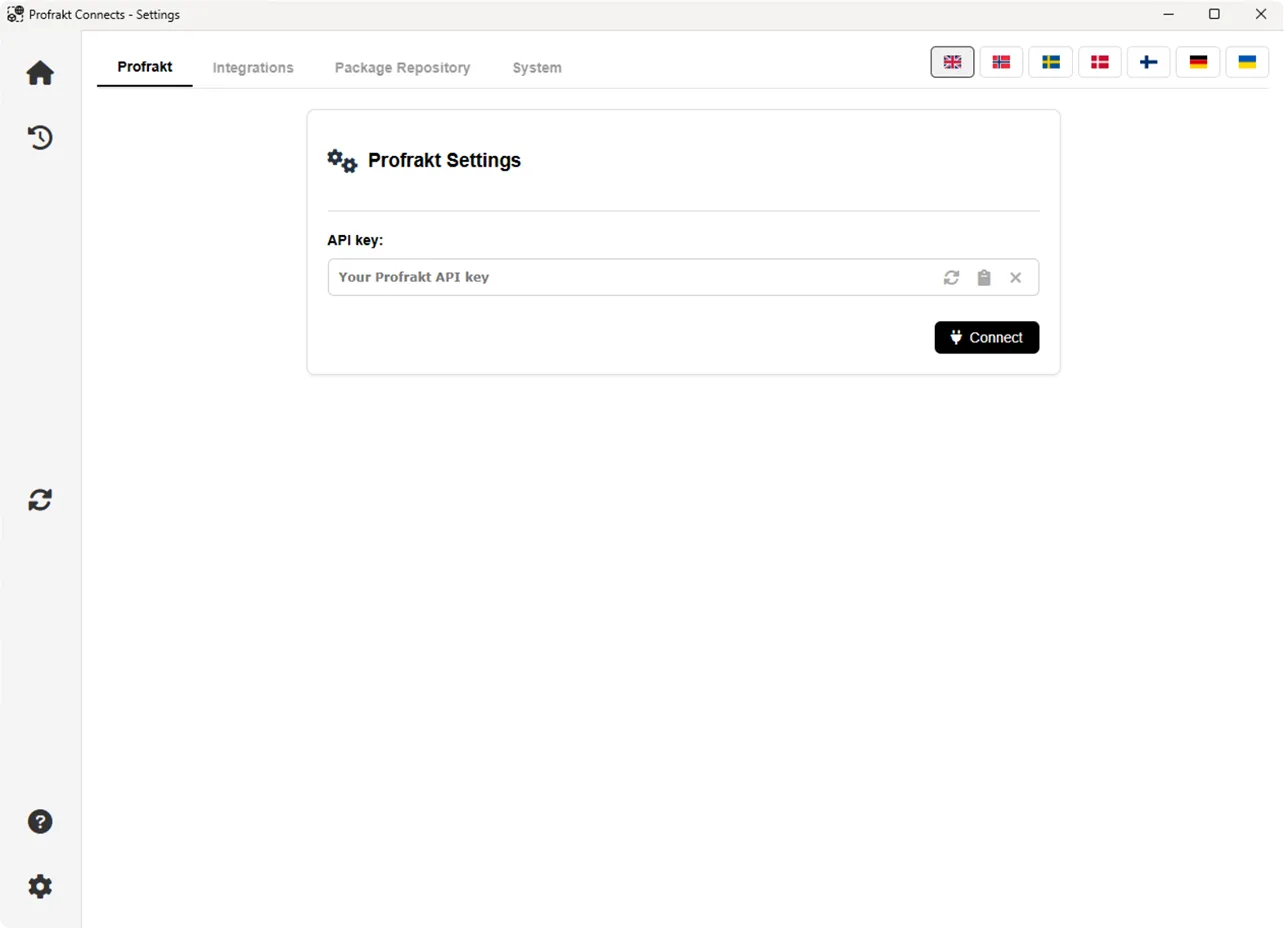Open the Home page from sidebar
This screenshot has height=928, width=1284.
click(40, 73)
